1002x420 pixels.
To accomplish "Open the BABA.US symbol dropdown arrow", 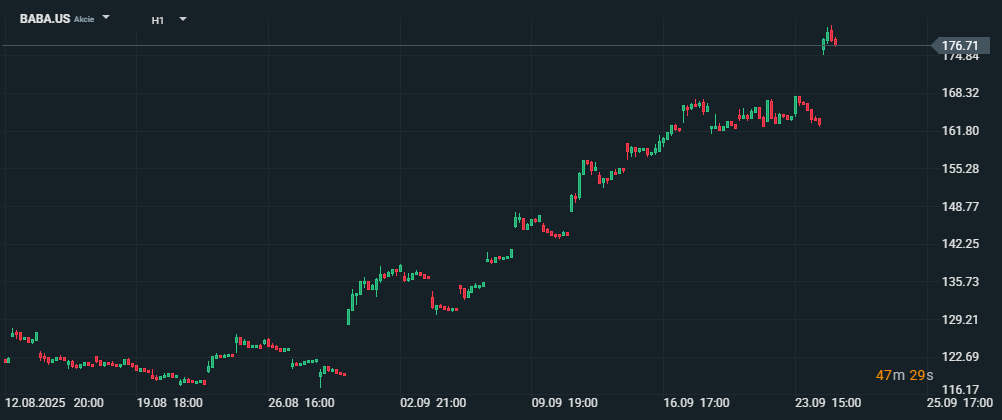I will click(107, 18).
